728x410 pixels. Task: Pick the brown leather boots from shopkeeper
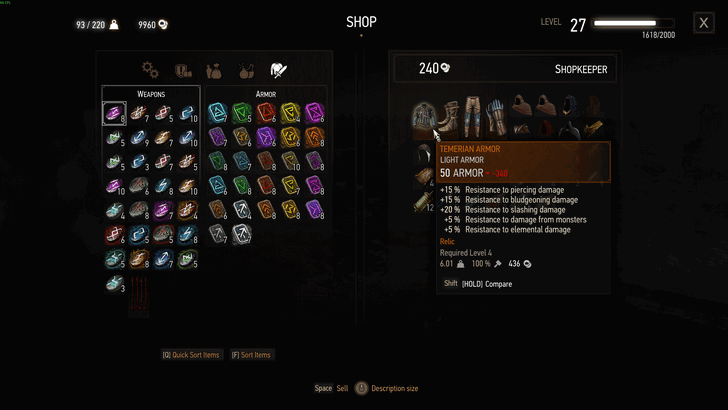coord(448,117)
